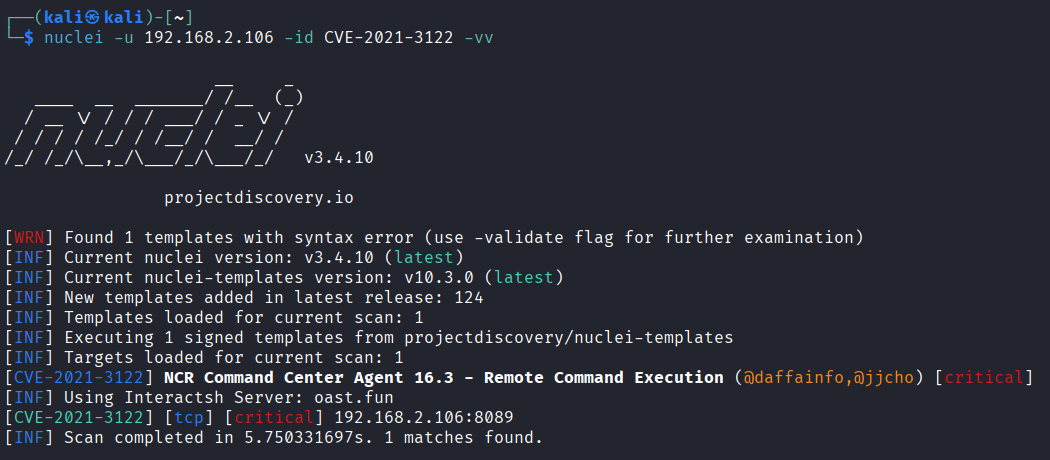
Task: Click the @daffainfo author name
Action: 787,377
